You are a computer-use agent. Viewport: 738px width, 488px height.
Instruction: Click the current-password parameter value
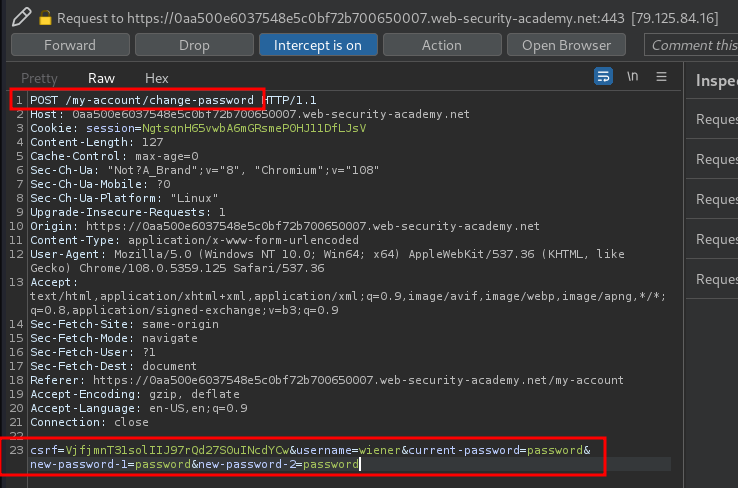tap(555, 450)
